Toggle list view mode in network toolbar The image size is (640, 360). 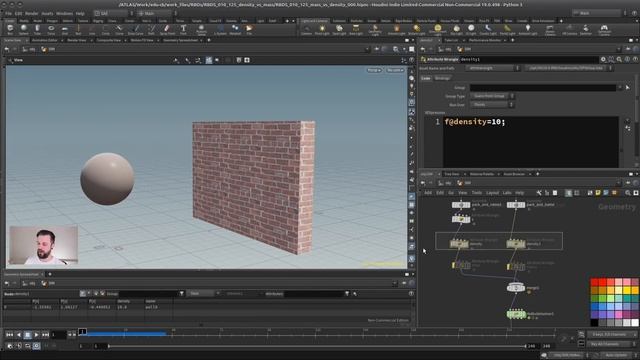coord(568,193)
